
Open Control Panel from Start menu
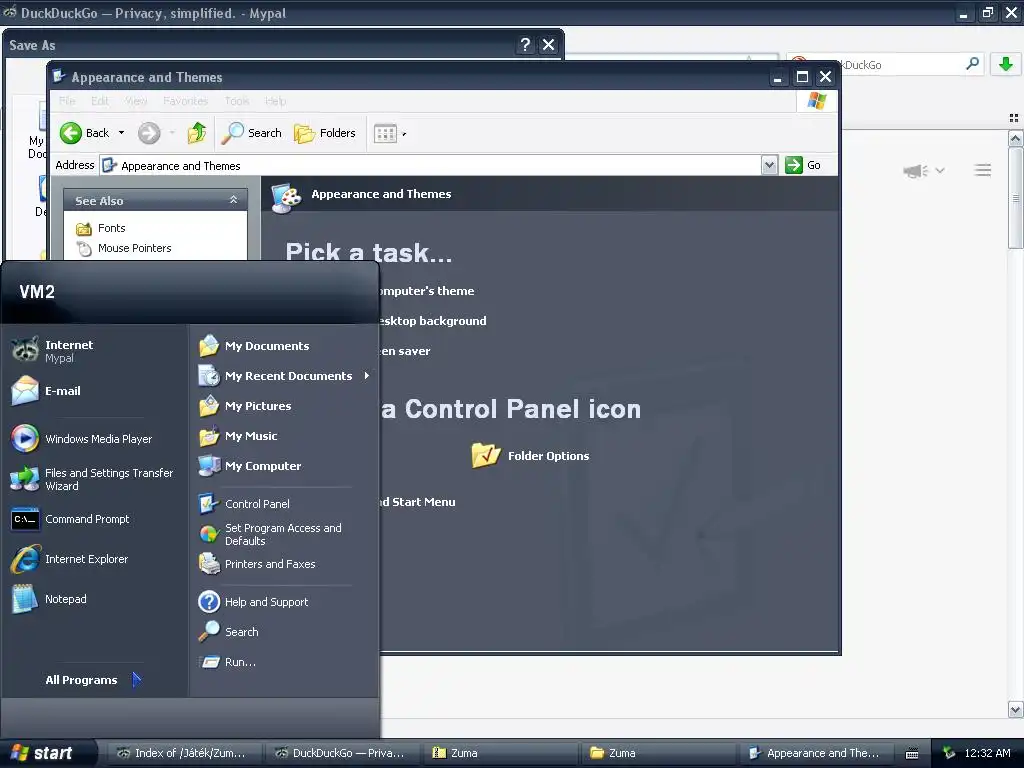point(244,504)
